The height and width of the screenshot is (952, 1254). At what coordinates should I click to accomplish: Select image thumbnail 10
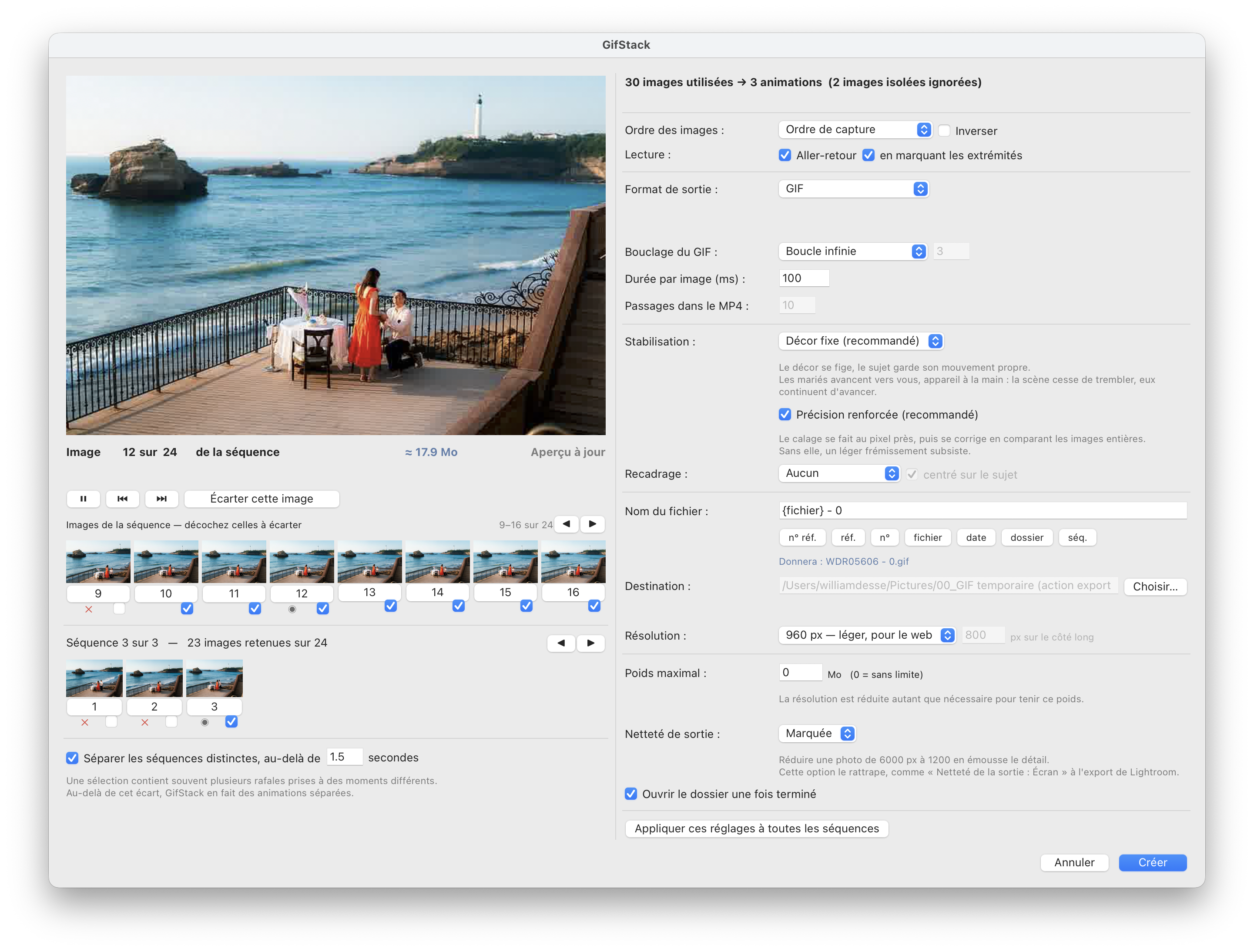(x=166, y=562)
